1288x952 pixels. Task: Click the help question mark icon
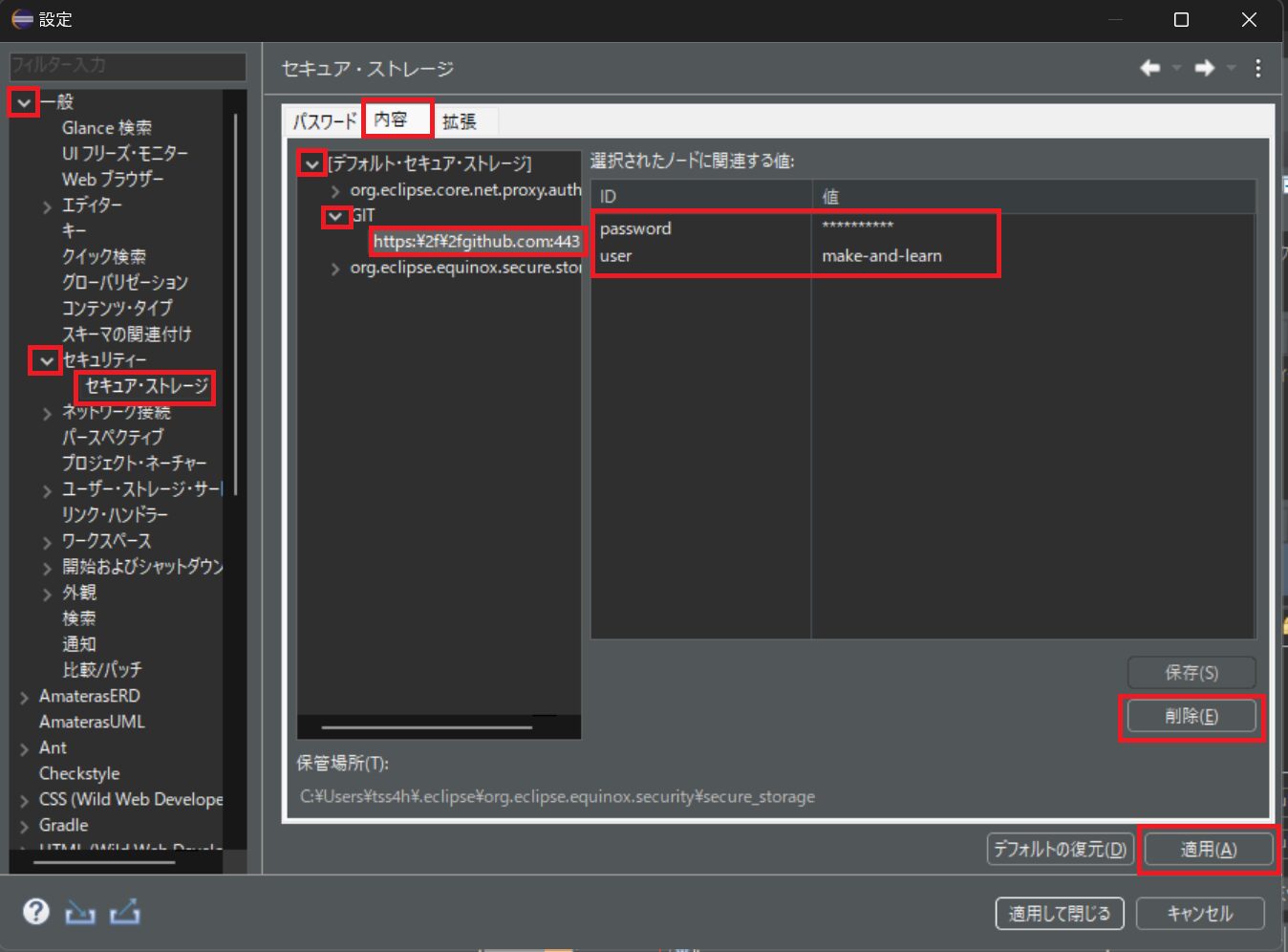[36, 911]
